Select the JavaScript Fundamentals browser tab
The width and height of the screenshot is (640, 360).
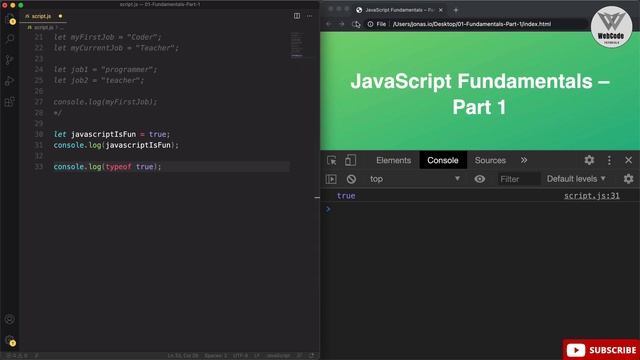(399, 10)
